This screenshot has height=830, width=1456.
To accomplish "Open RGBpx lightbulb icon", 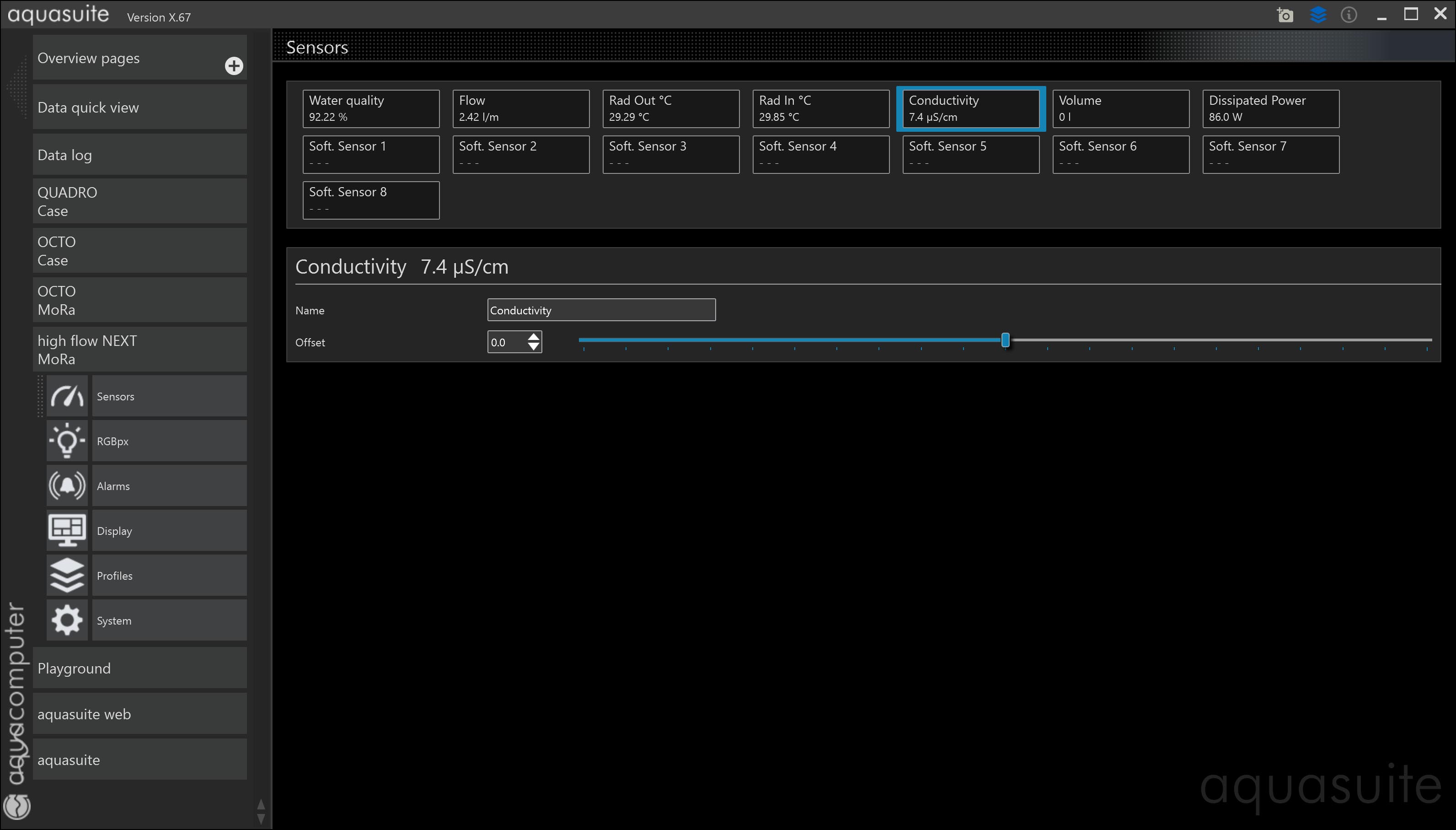I will click(67, 441).
